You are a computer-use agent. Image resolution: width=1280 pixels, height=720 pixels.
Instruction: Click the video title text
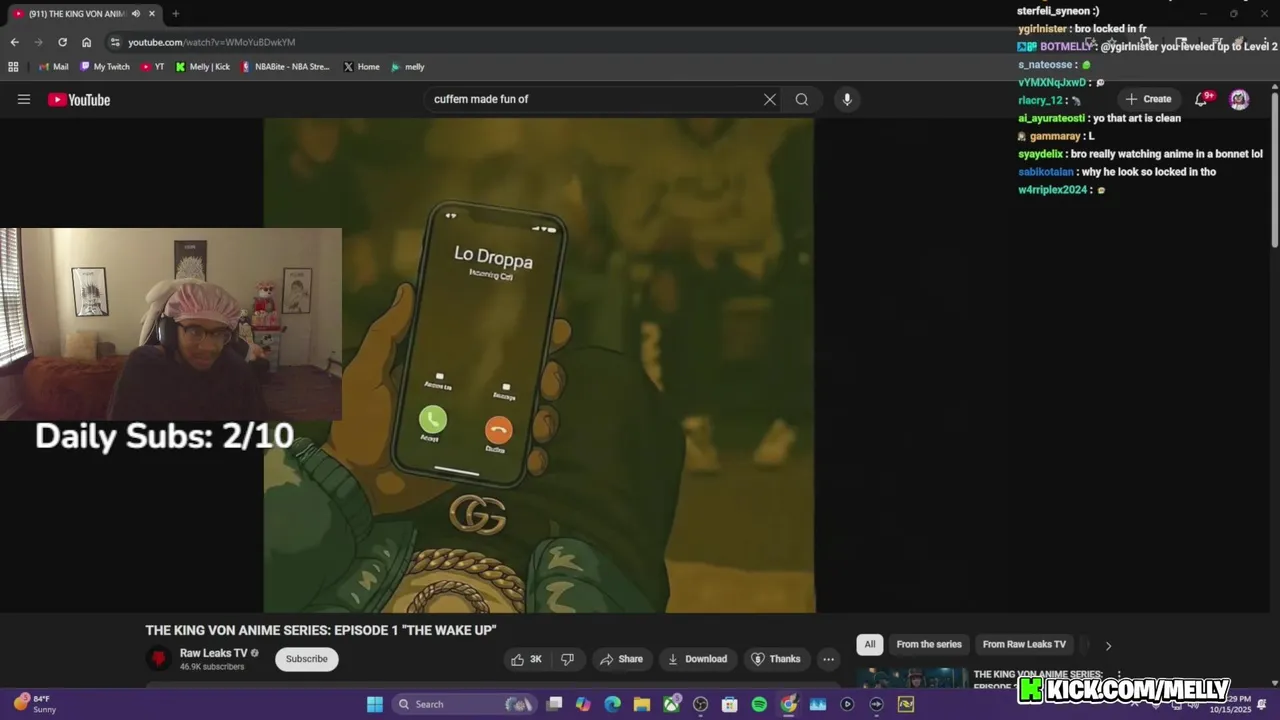[321, 630]
